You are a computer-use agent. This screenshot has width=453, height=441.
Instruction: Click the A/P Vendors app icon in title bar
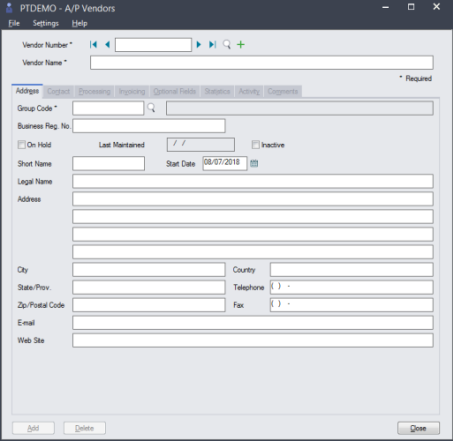coord(9,8)
